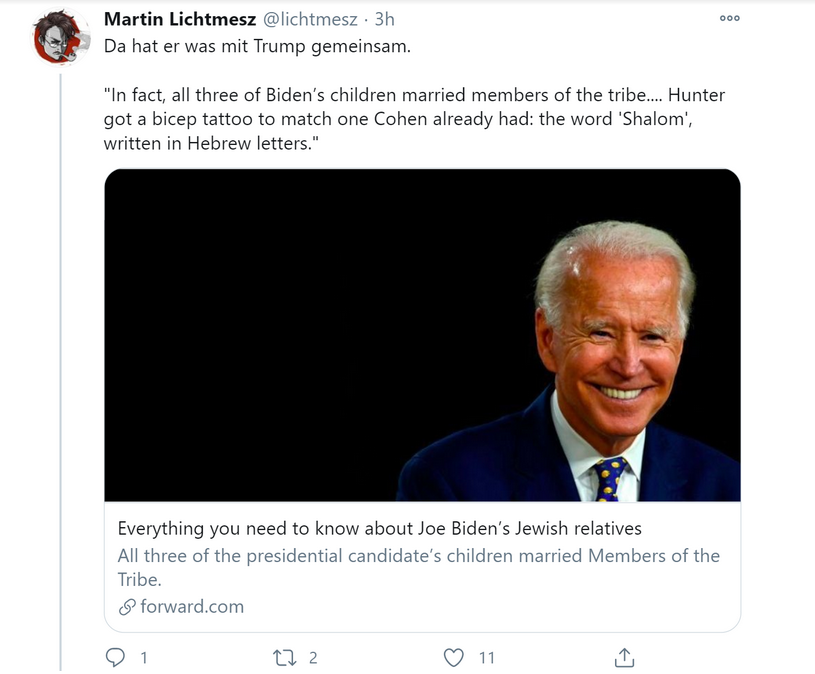Click the retweet arrows icon
Image resolution: width=815 pixels, height=674 pixels.
click(285, 657)
